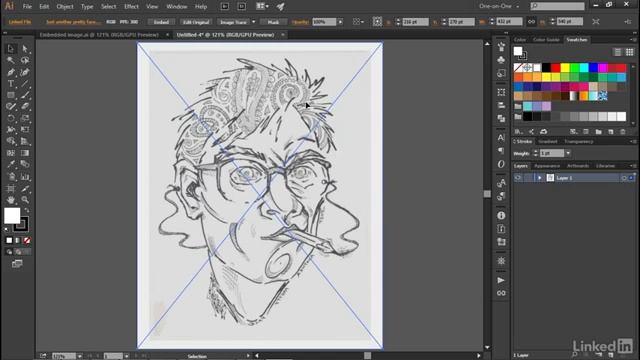
Task: Open Character panel icon in dock
Action: 501,138
